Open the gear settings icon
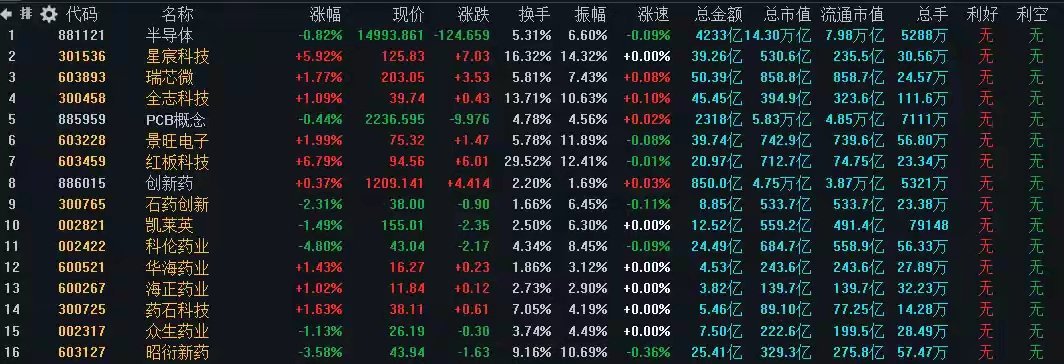This screenshot has height=364, width=1064. point(49,13)
